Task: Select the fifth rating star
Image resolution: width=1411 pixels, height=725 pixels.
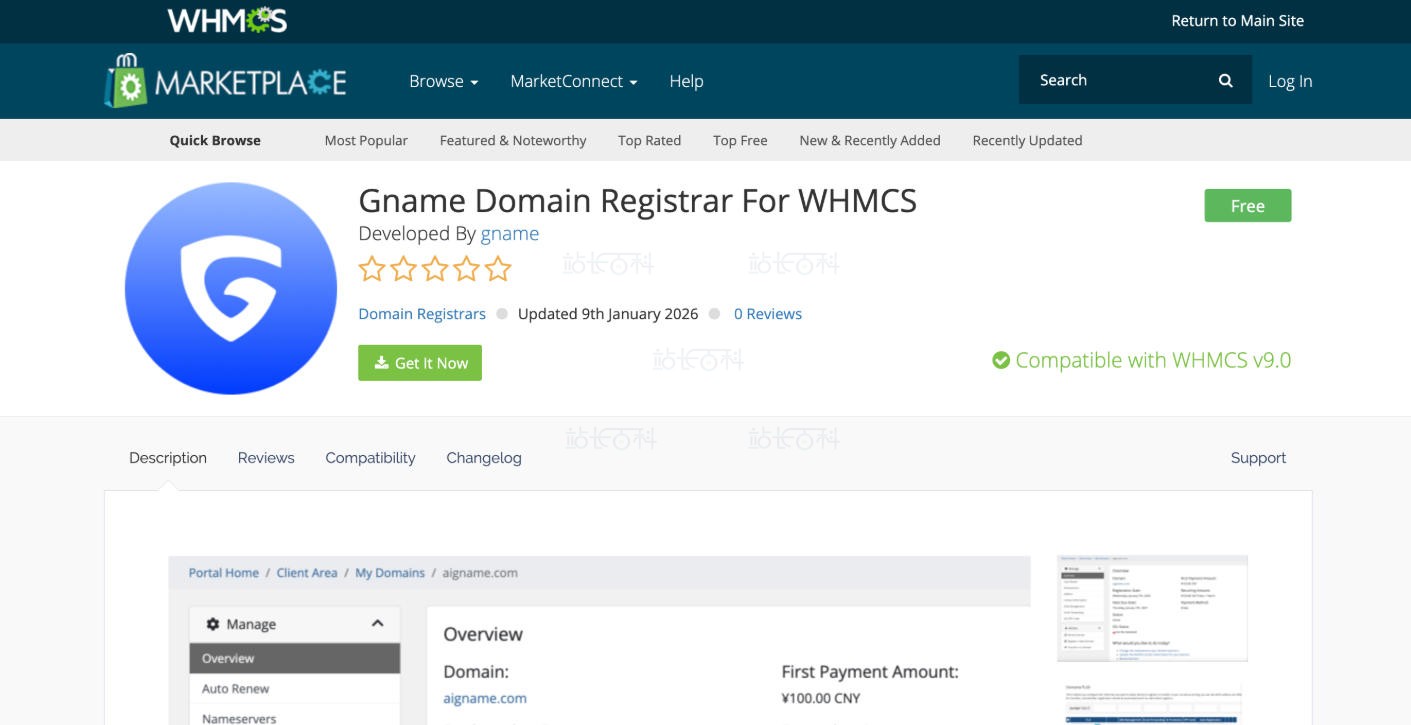Action: pos(498,268)
